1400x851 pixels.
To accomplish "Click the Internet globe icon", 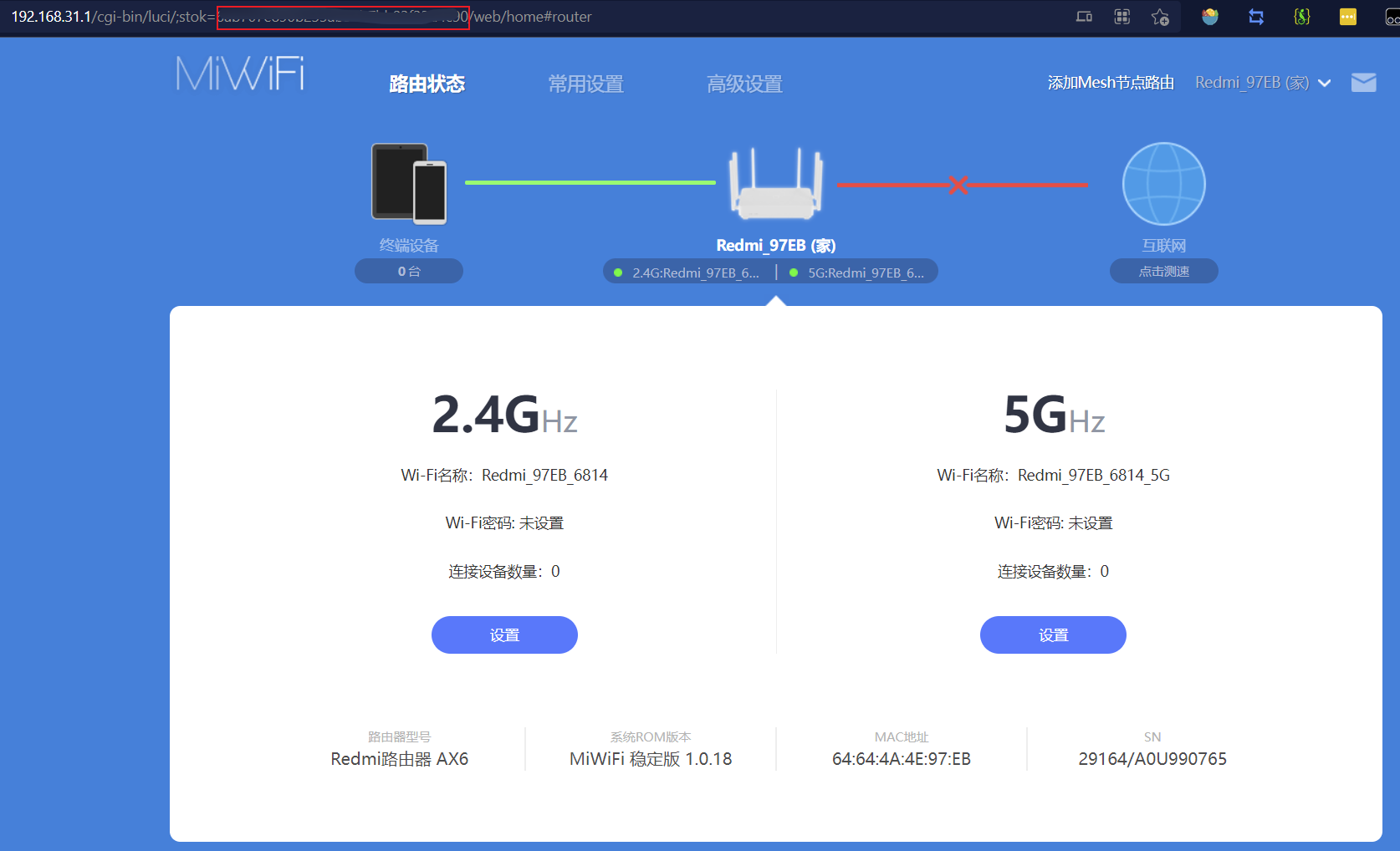I will 1163,184.
